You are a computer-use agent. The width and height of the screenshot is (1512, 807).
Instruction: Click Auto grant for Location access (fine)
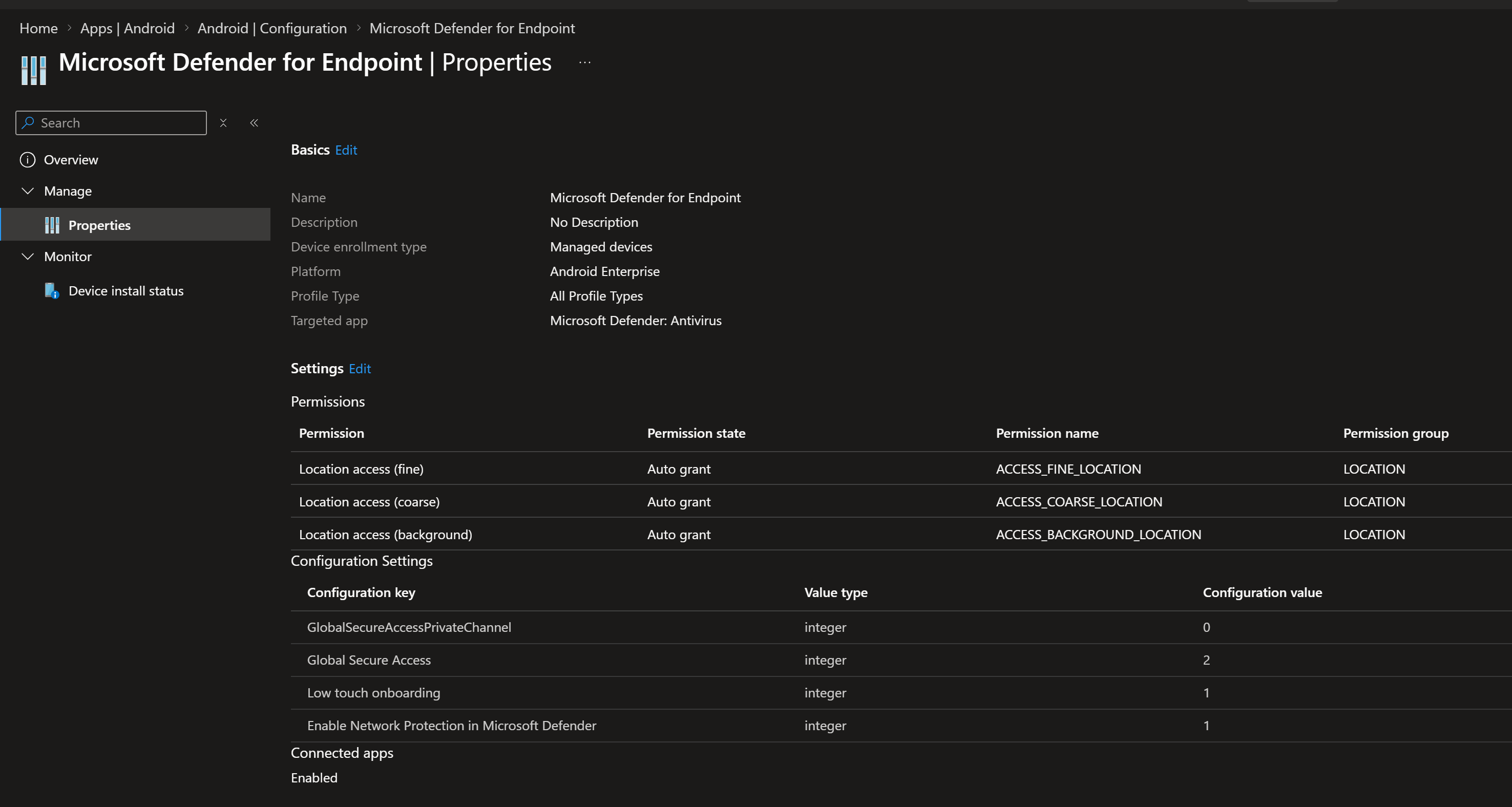coord(679,469)
